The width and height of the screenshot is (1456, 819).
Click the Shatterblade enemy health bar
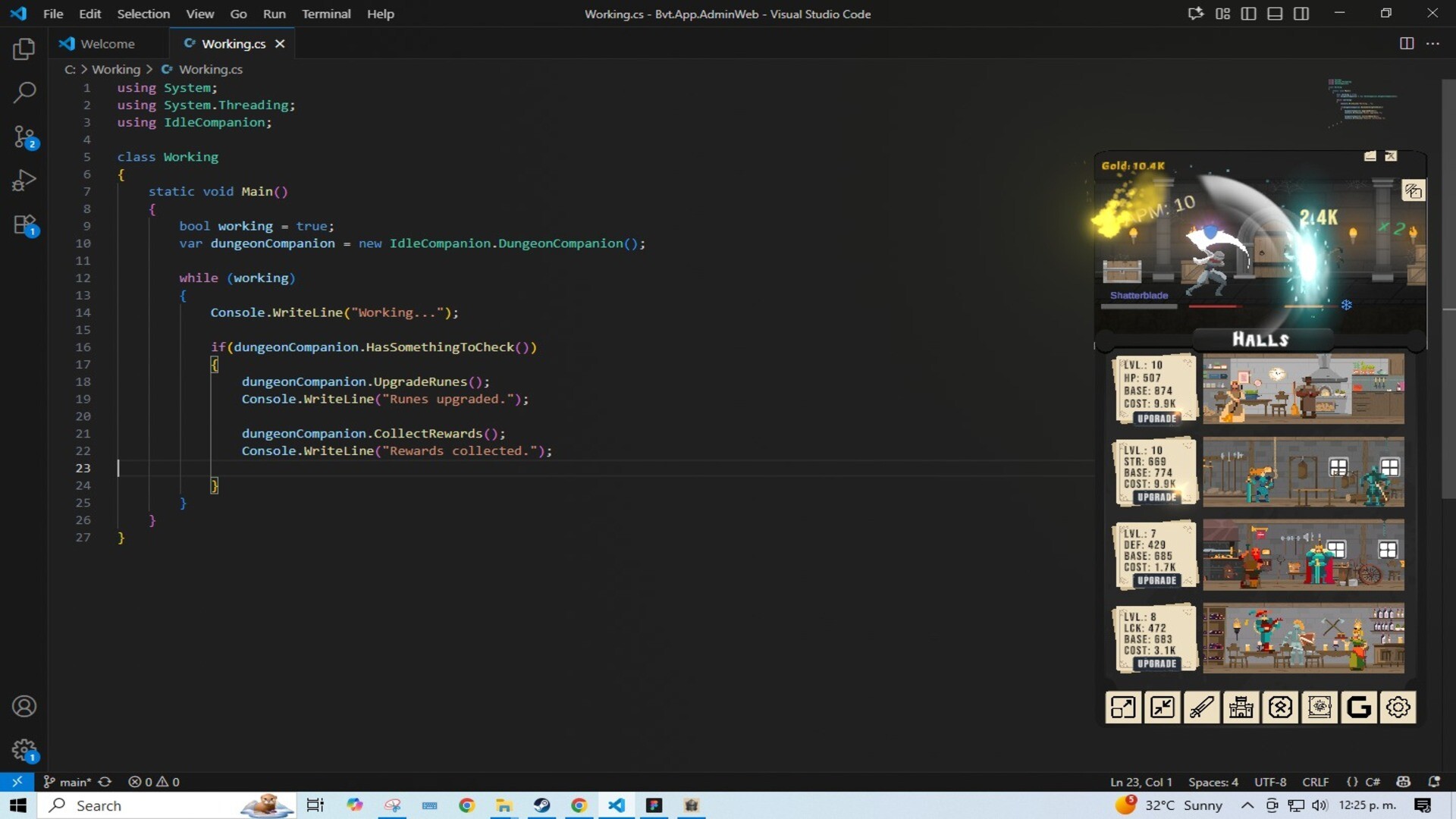[x=1217, y=307]
